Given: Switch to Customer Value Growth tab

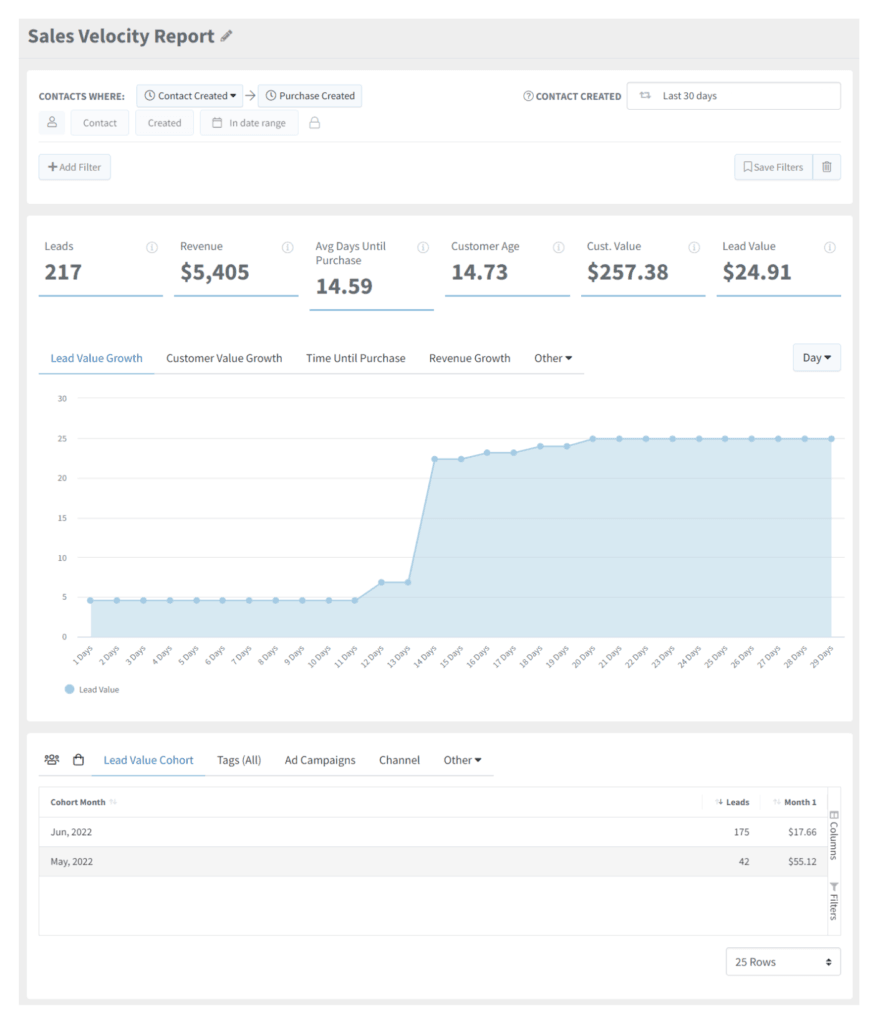Looking at the screenshot, I should 224,358.
